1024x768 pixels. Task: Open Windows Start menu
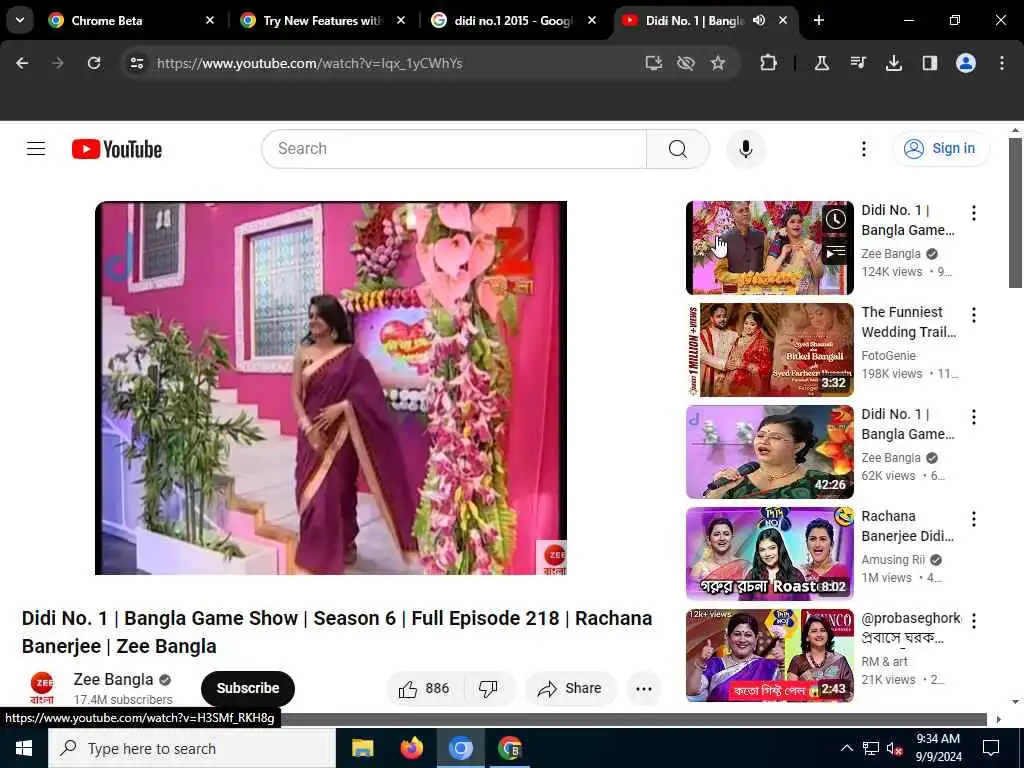pos(24,748)
